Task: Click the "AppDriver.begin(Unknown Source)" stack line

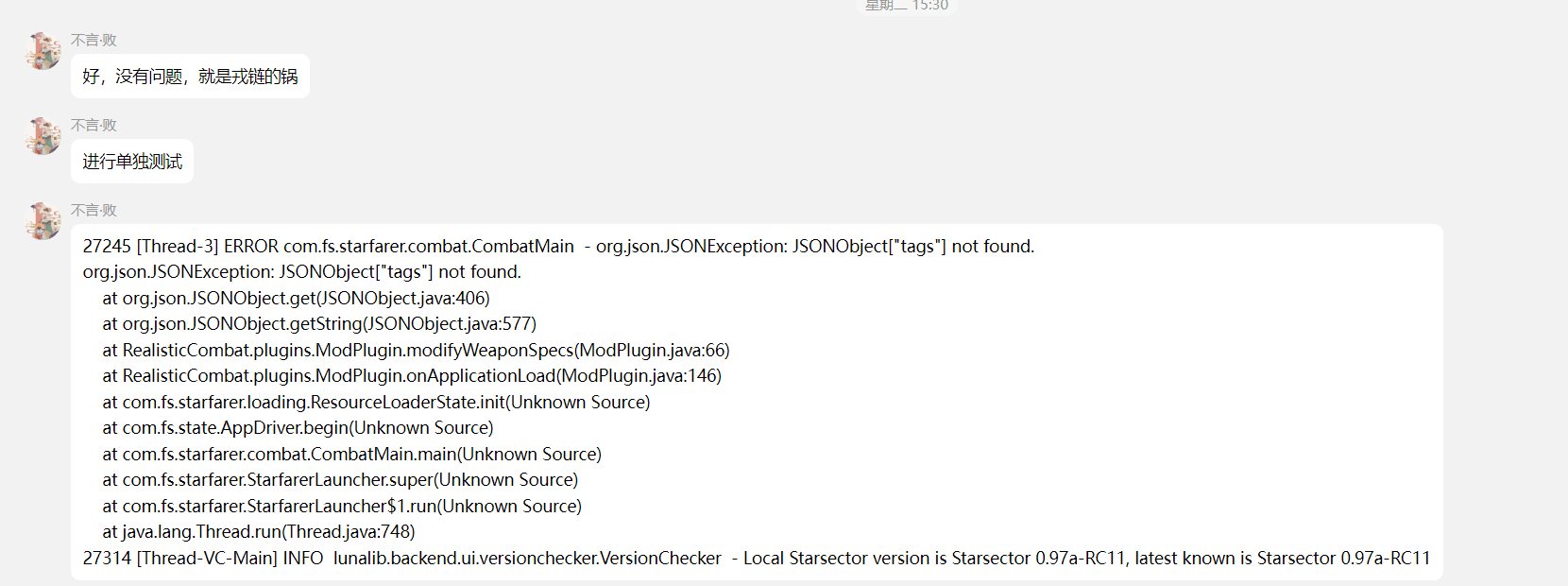Action: pos(298,428)
